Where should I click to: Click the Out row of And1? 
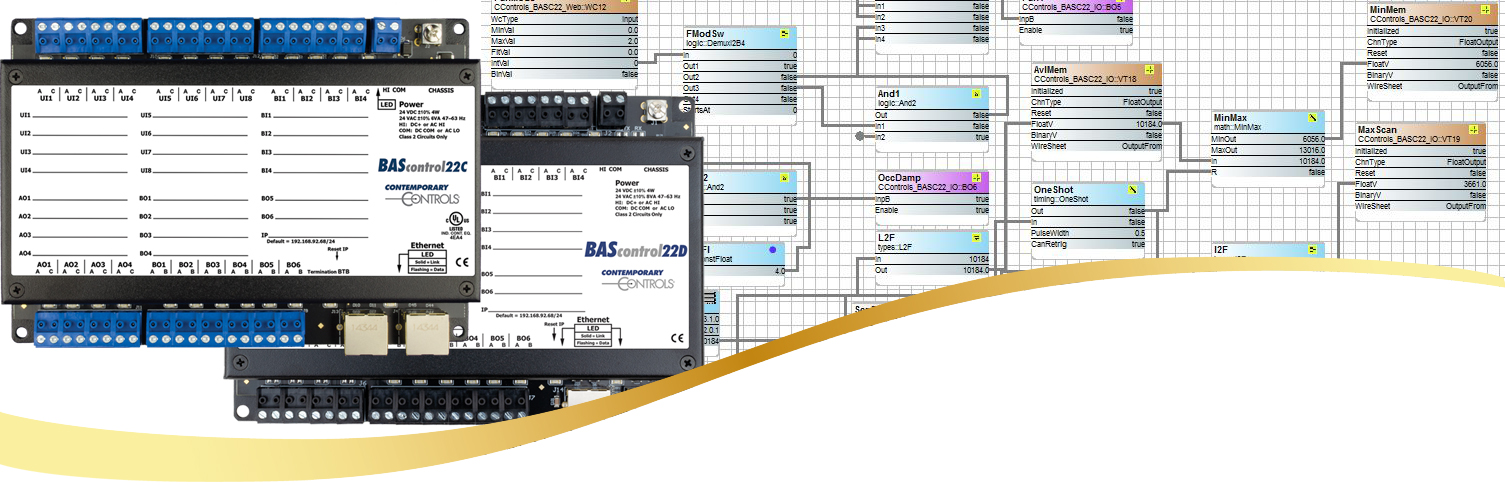click(x=932, y=115)
